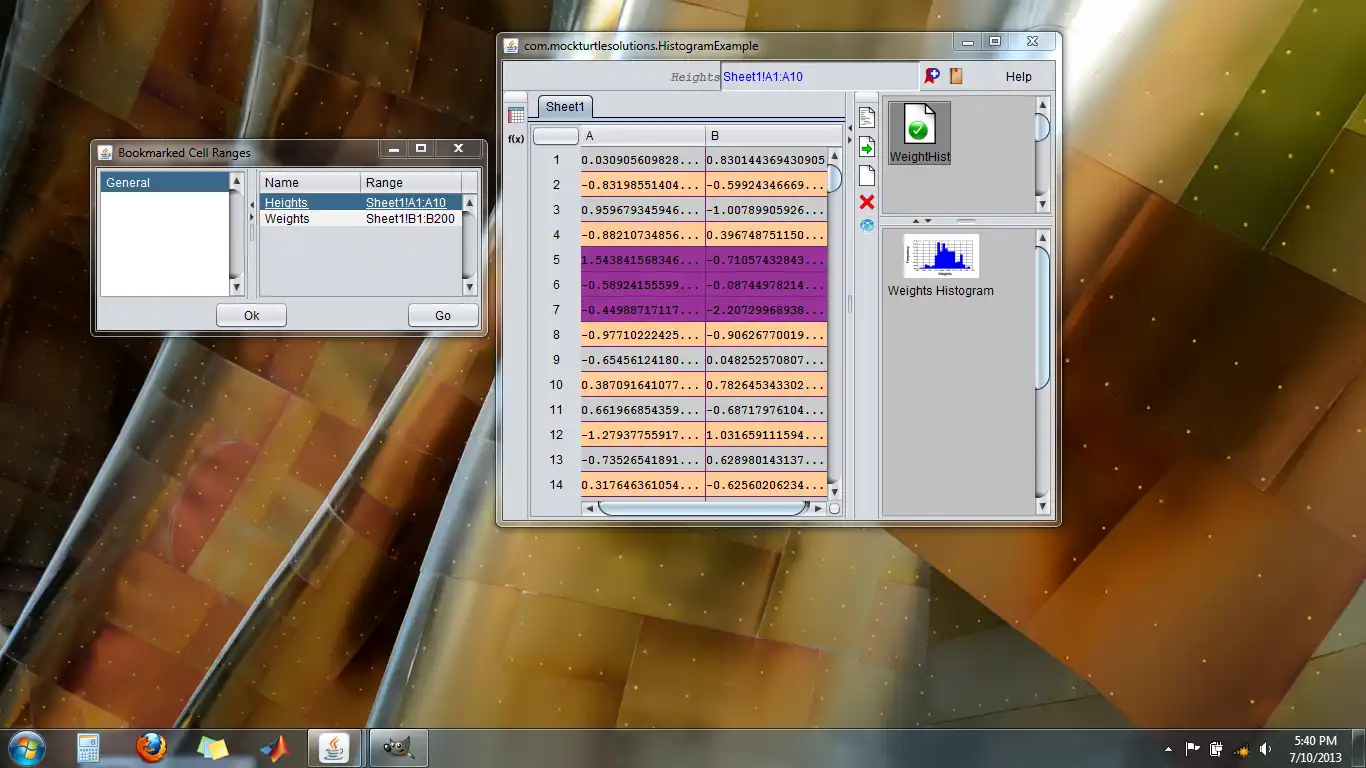Select Sheet1!B1:B200 range cell

point(411,219)
